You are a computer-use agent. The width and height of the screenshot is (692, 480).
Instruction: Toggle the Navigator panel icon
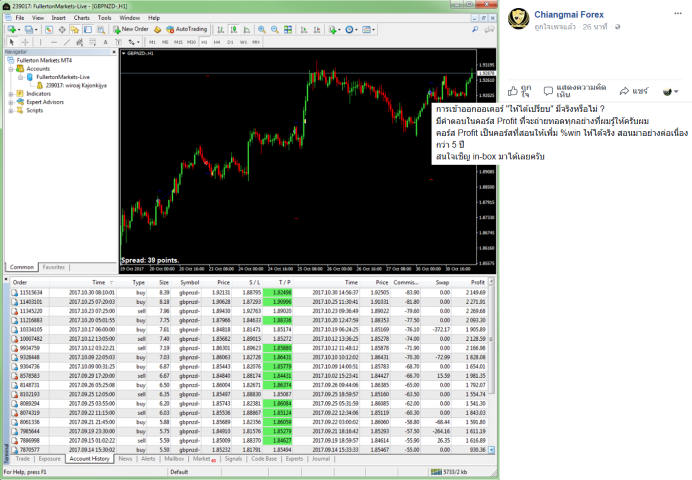point(75,30)
